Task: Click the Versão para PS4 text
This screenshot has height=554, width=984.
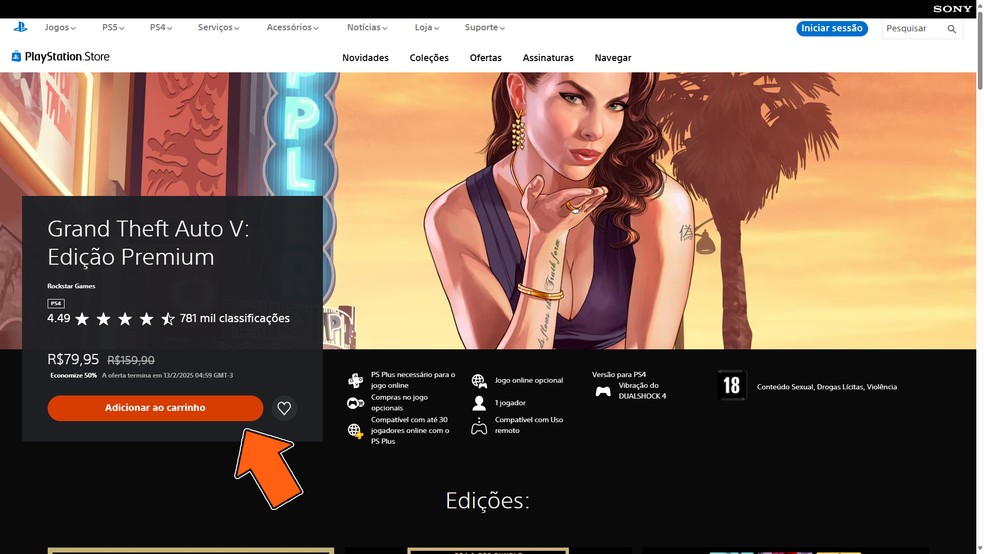Action: coord(619,375)
